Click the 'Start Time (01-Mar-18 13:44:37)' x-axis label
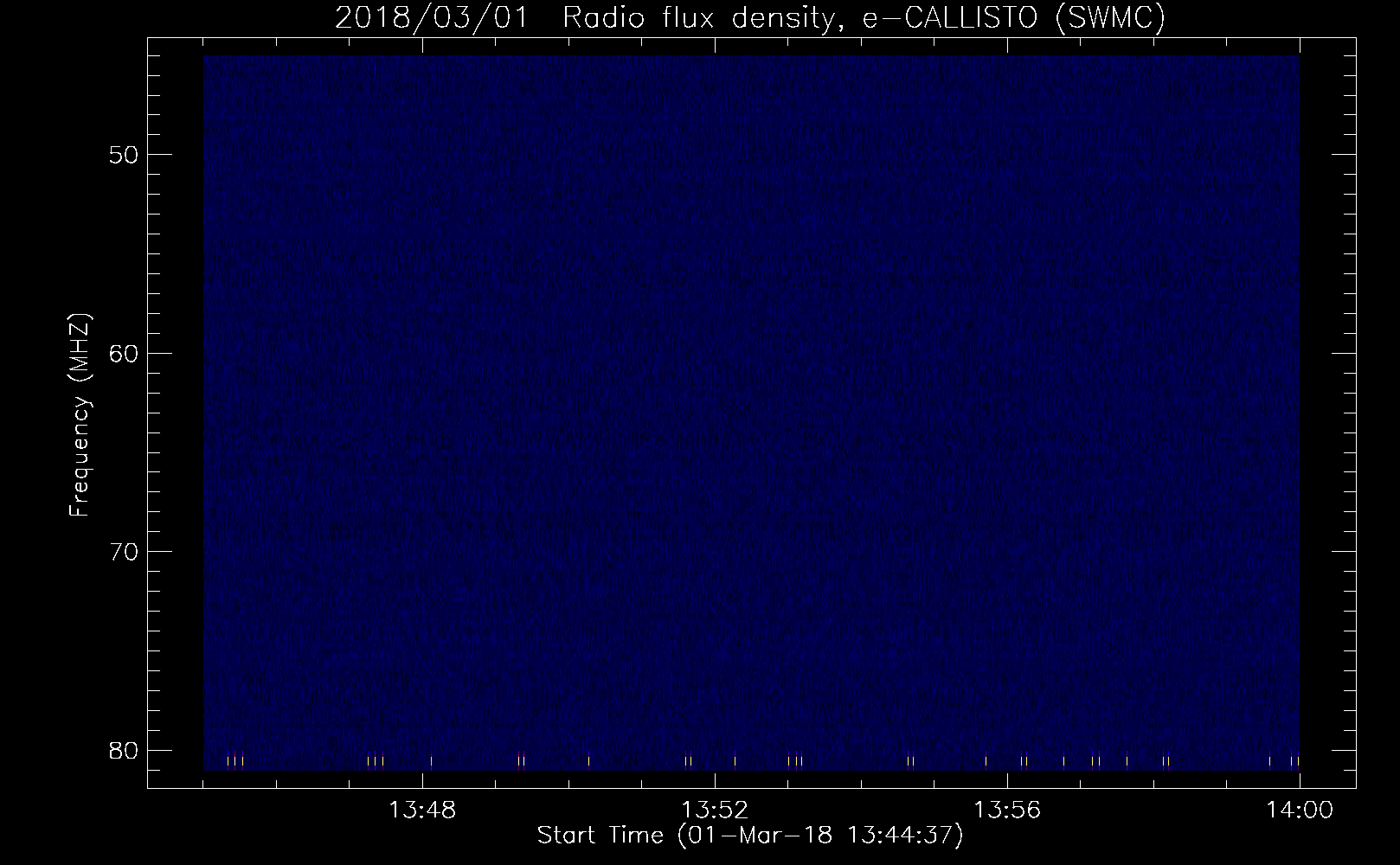 750,836
